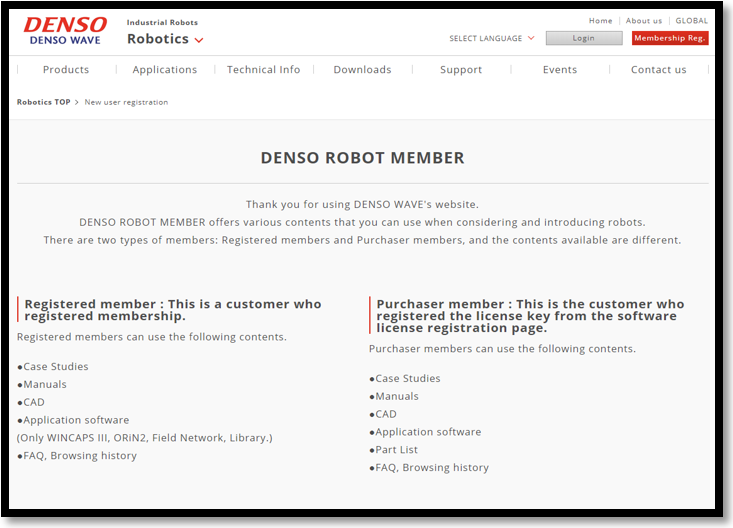
Task: Go to the Home link
Action: (600, 21)
